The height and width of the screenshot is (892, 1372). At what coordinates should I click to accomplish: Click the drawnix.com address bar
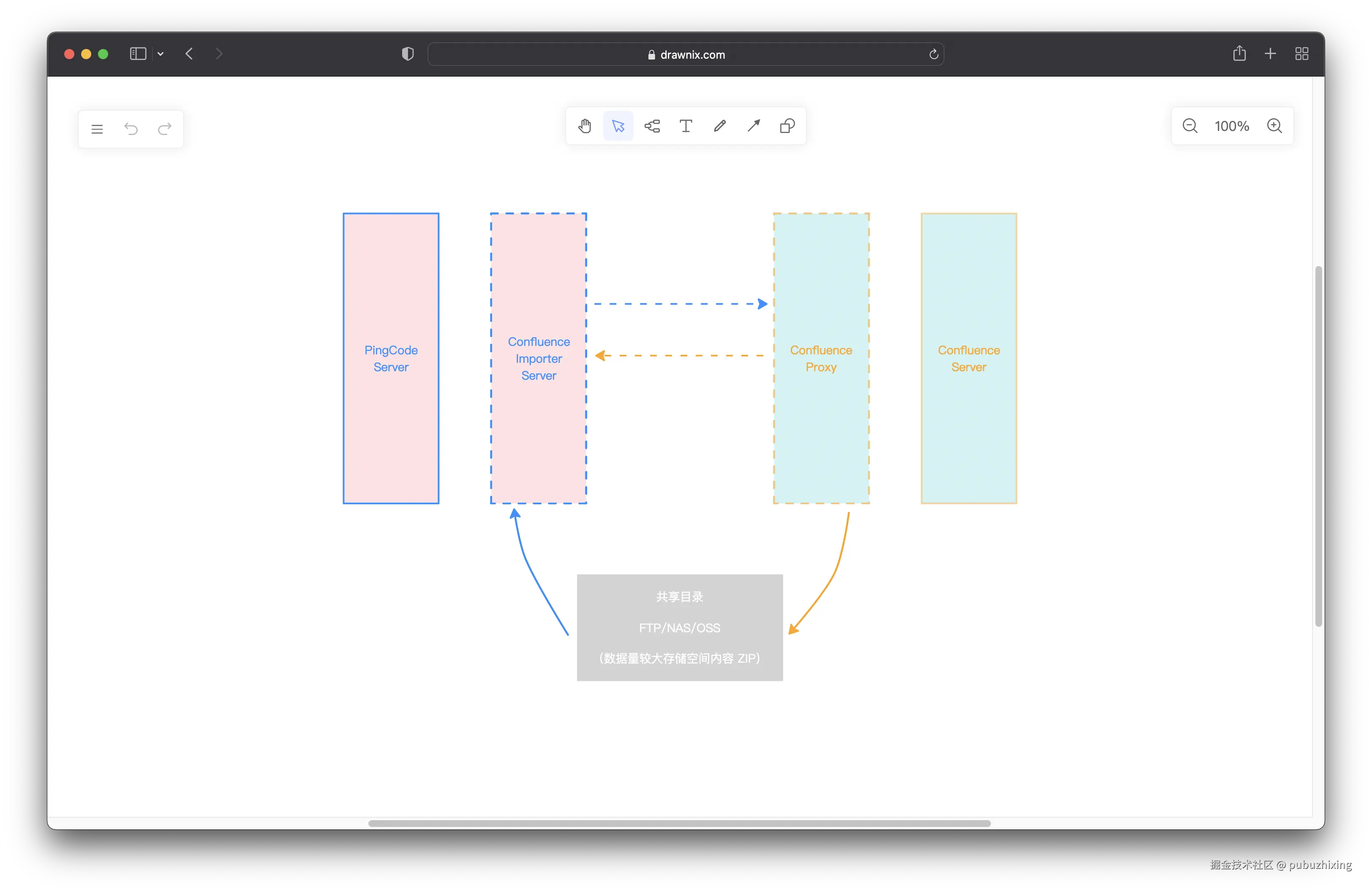[686, 54]
